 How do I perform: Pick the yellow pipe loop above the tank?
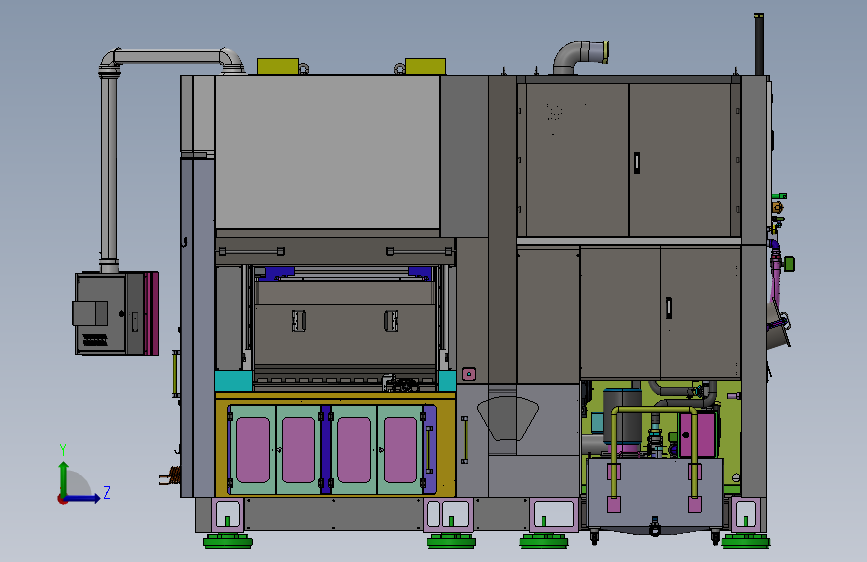click(655, 410)
